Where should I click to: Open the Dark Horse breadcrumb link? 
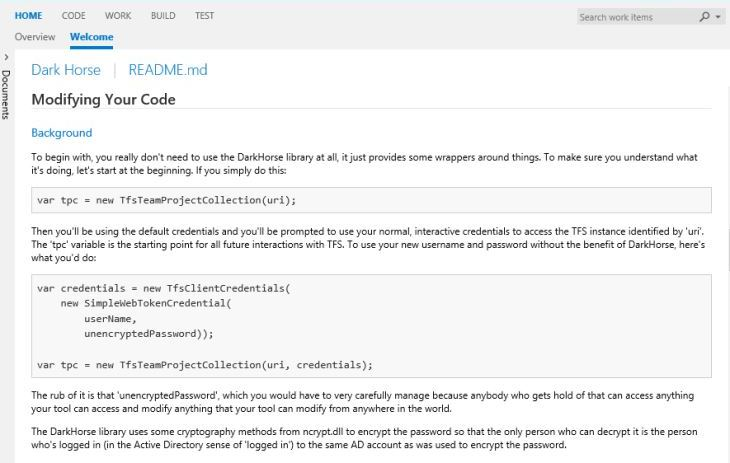coord(66,70)
